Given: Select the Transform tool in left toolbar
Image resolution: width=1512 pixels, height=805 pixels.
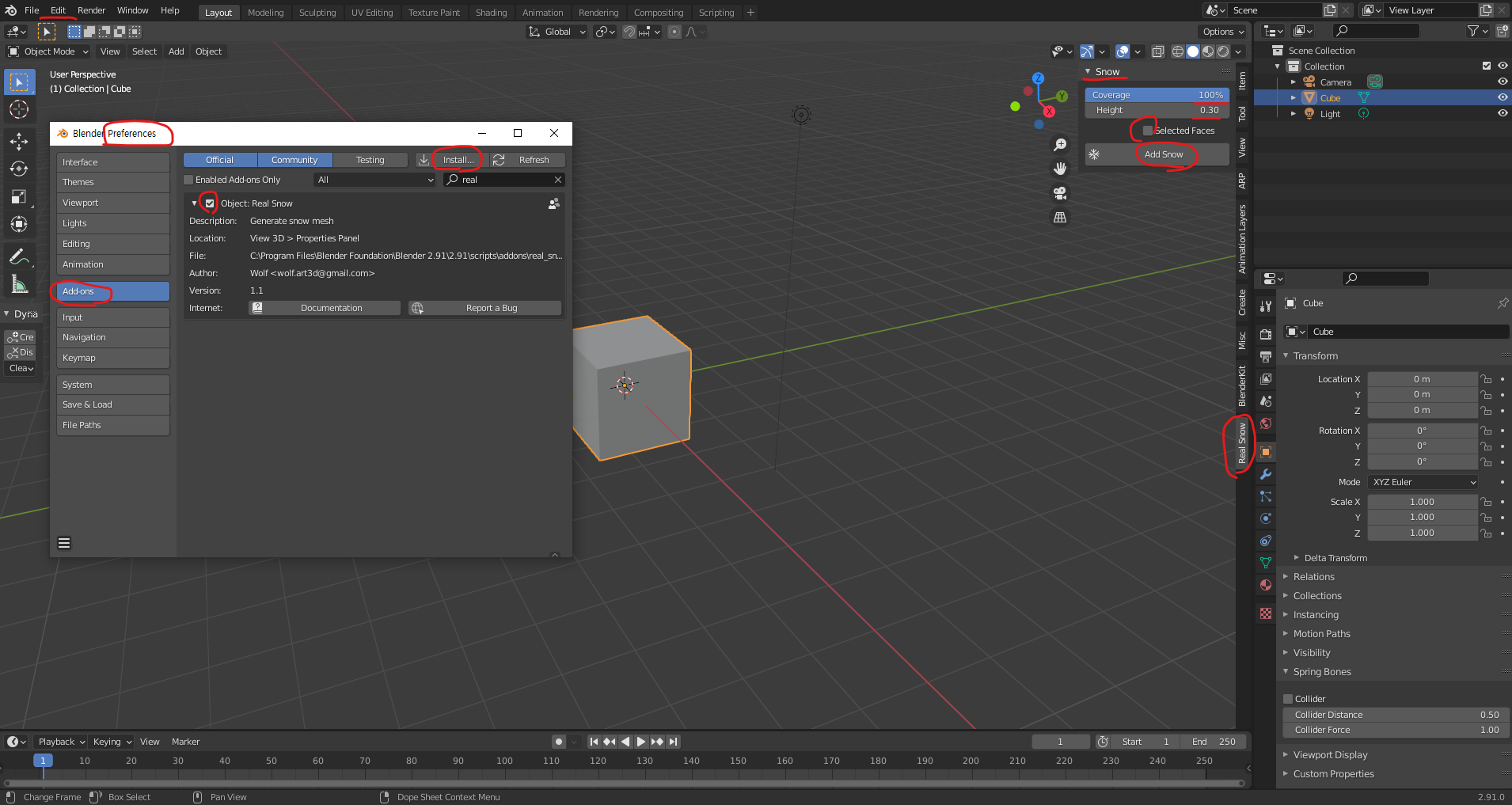Looking at the screenshot, I should pos(19,225).
